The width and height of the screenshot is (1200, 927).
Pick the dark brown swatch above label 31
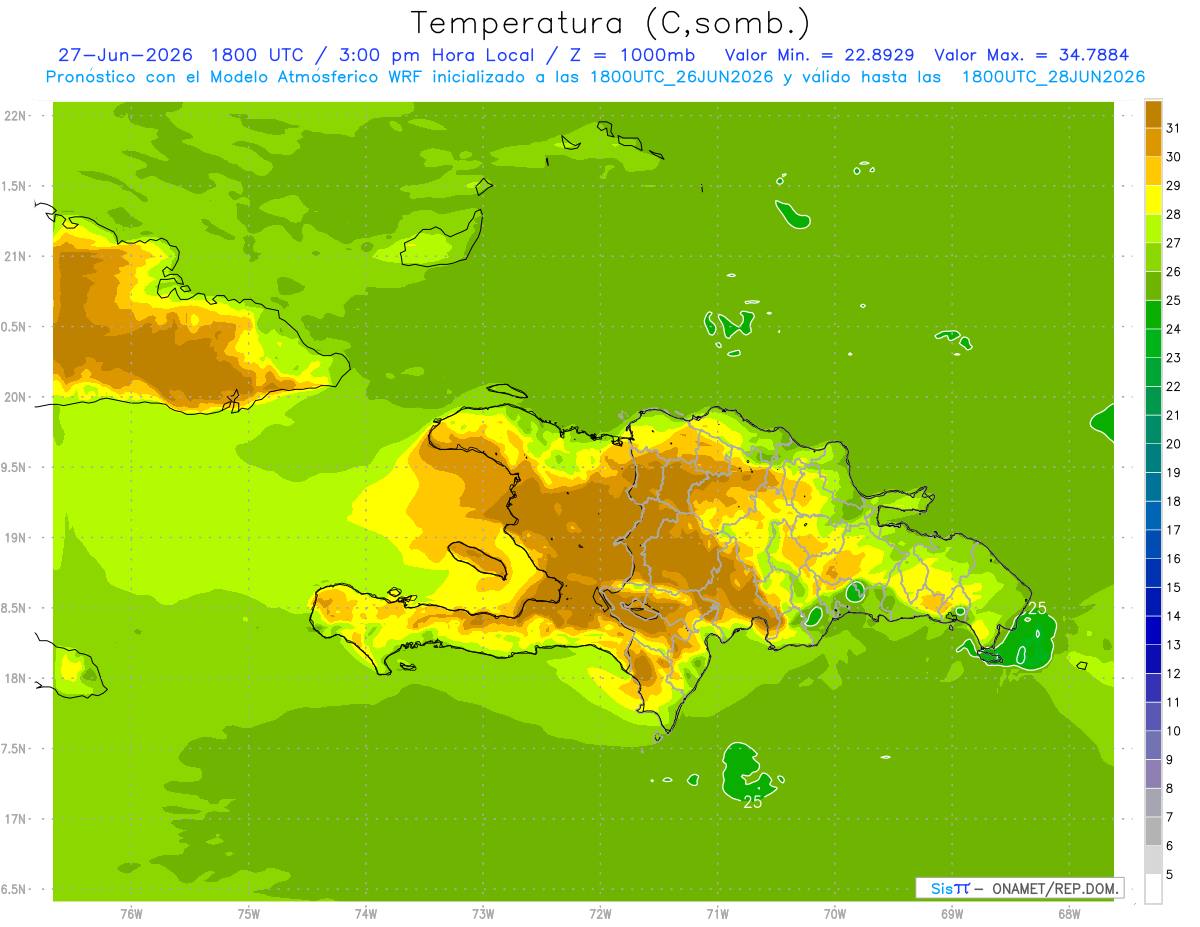point(1153,114)
